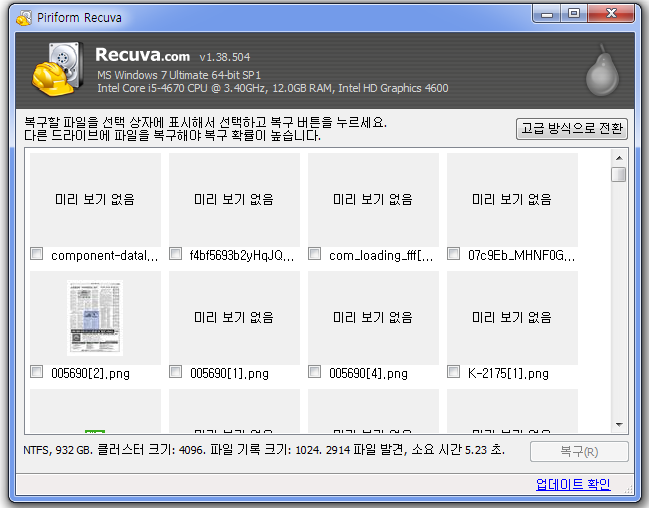Click the file name 005690[1].png
Image resolution: width=649 pixels, height=508 pixels.
[x=229, y=373]
